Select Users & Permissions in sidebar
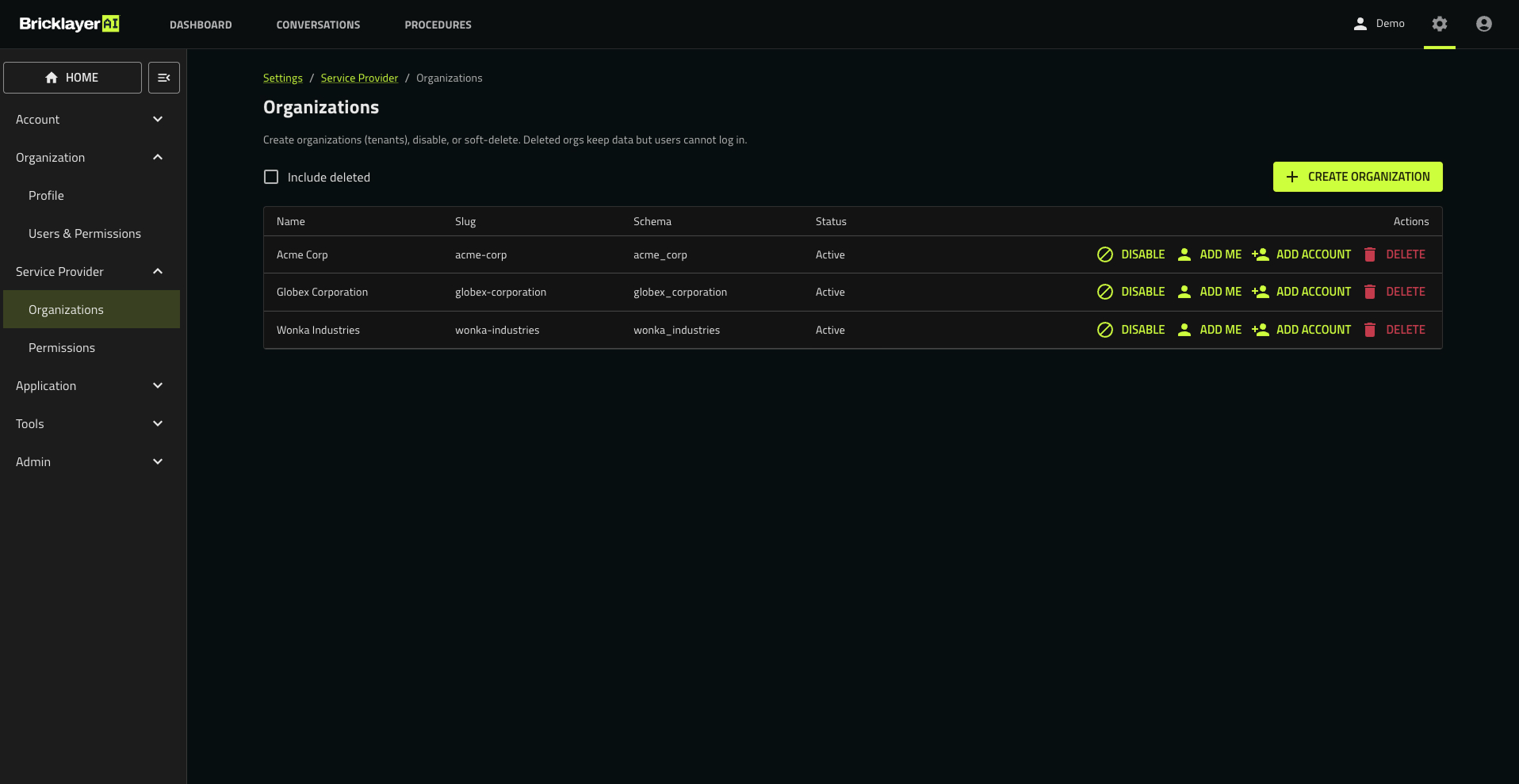The width and height of the screenshot is (1519, 784). point(85,234)
